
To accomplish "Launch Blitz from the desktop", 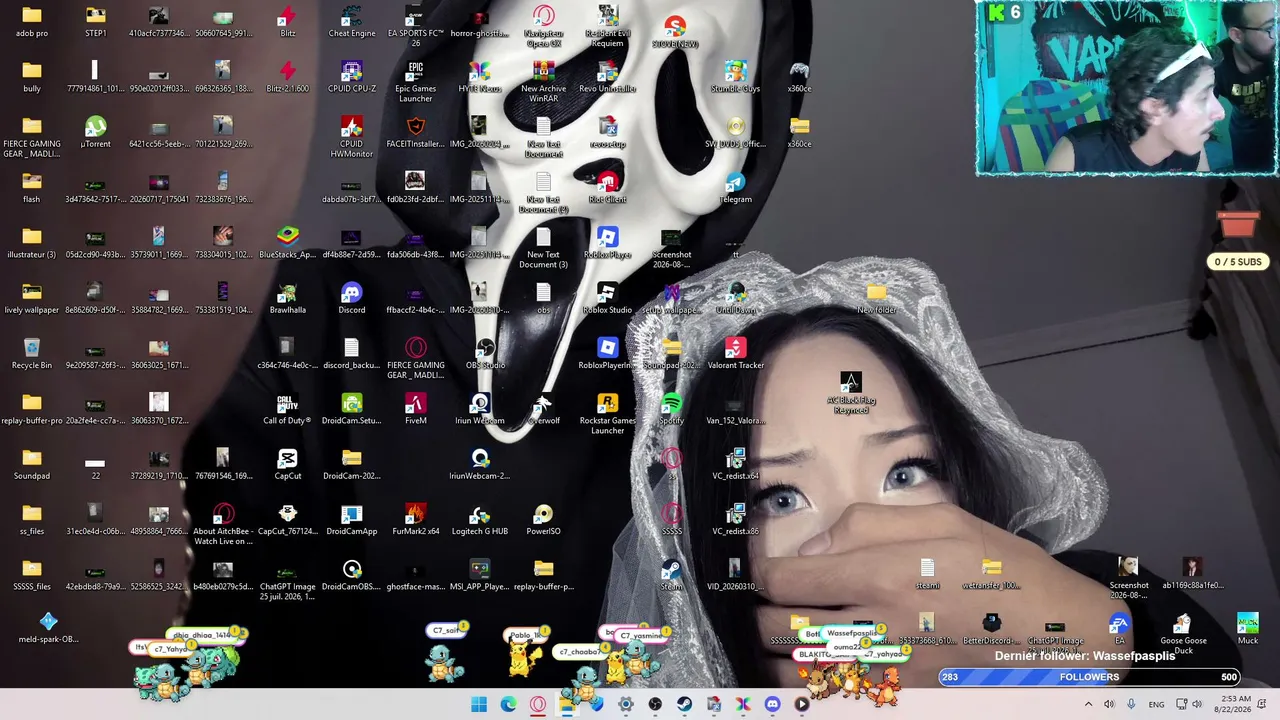I will tap(288, 22).
